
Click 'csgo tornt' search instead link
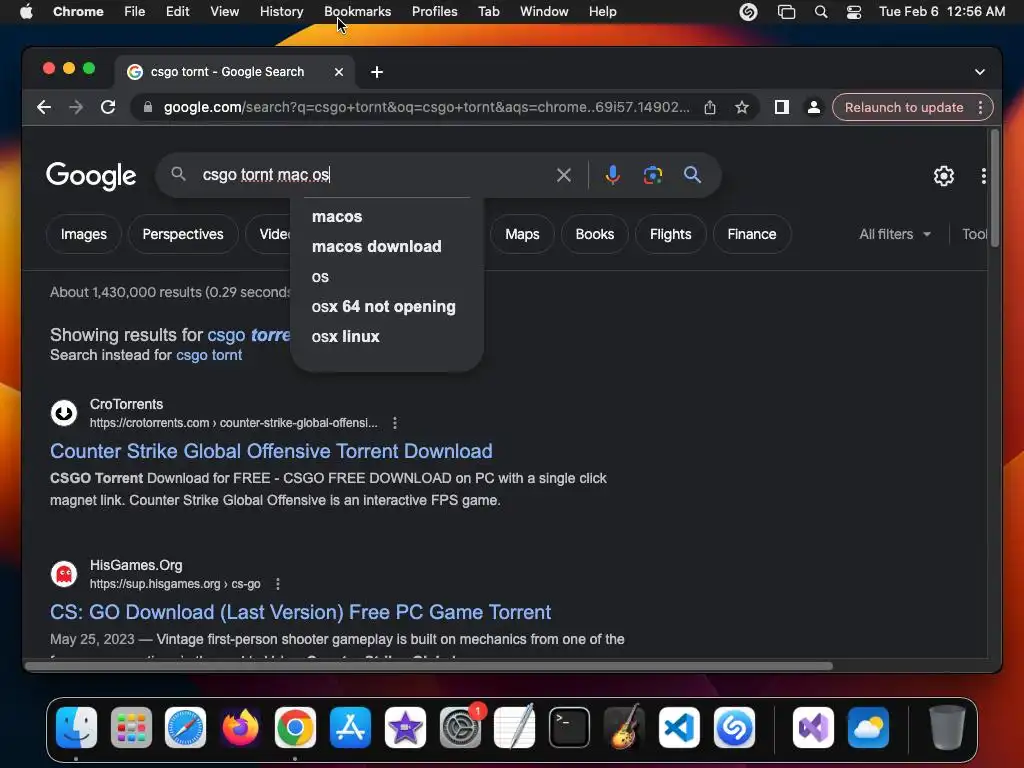(209, 355)
